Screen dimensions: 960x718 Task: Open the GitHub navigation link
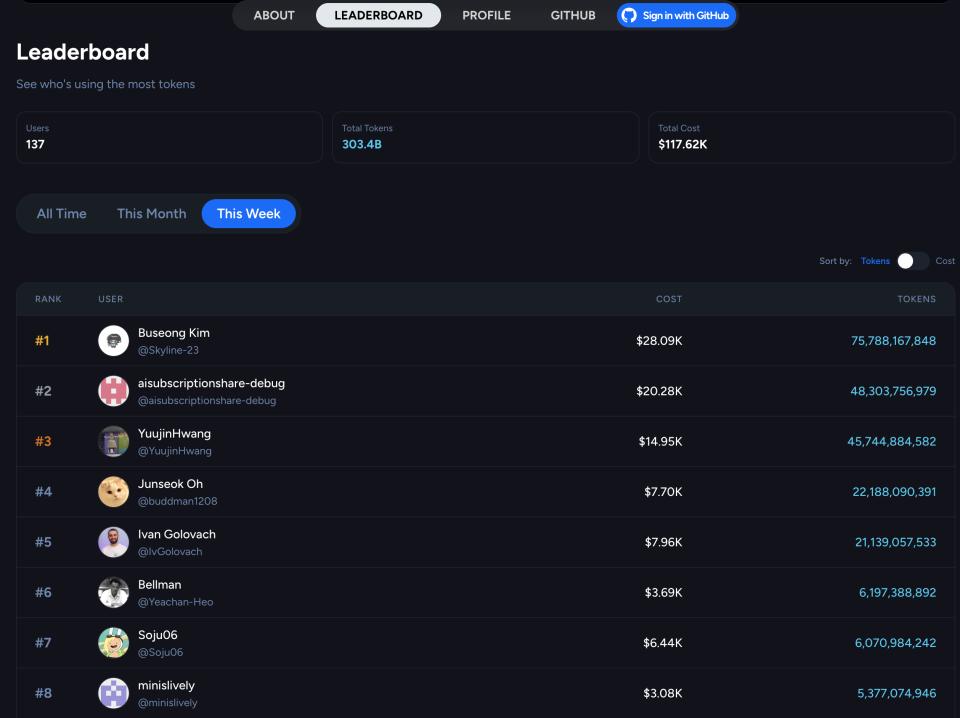click(573, 15)
